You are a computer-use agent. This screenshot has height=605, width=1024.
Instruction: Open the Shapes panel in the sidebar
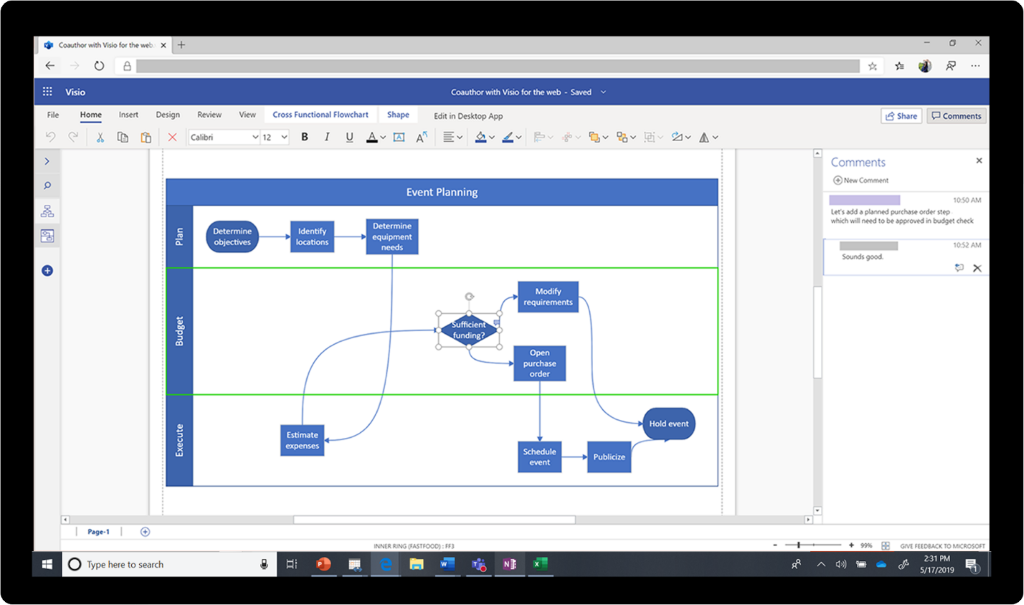click(x=47, y=210)
